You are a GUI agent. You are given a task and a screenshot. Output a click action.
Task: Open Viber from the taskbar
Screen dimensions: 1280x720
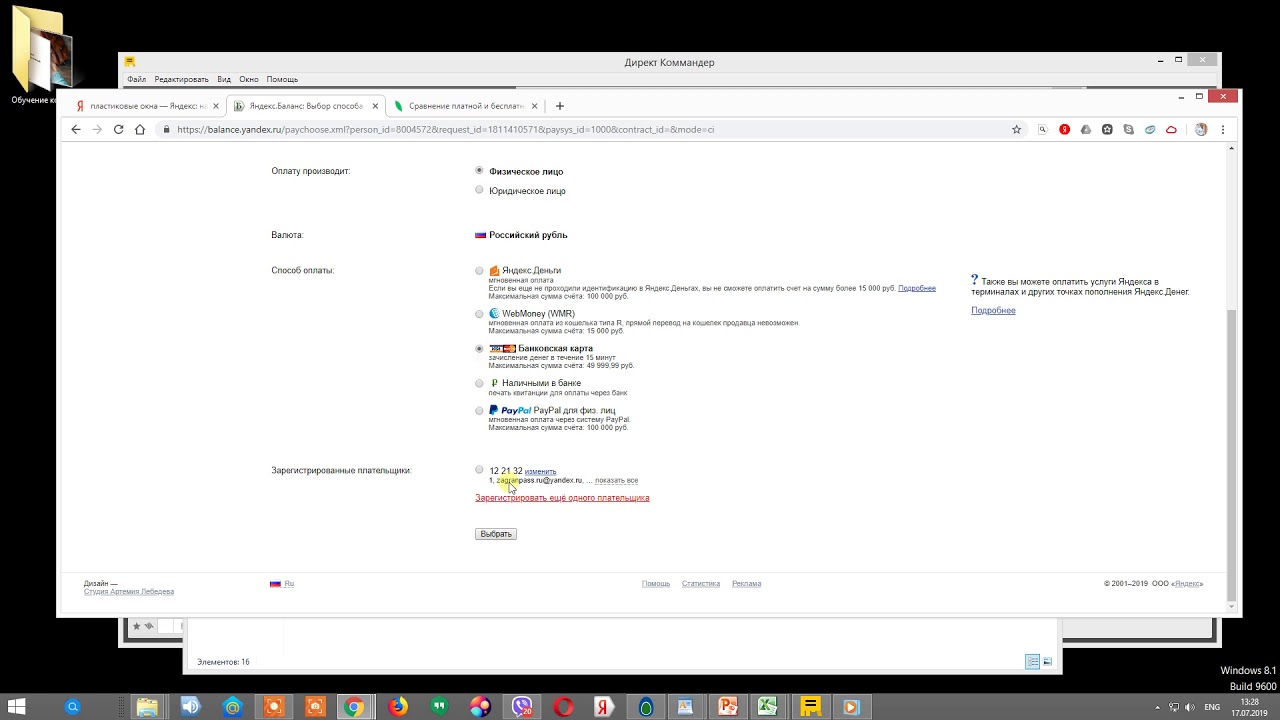(522, 707)
